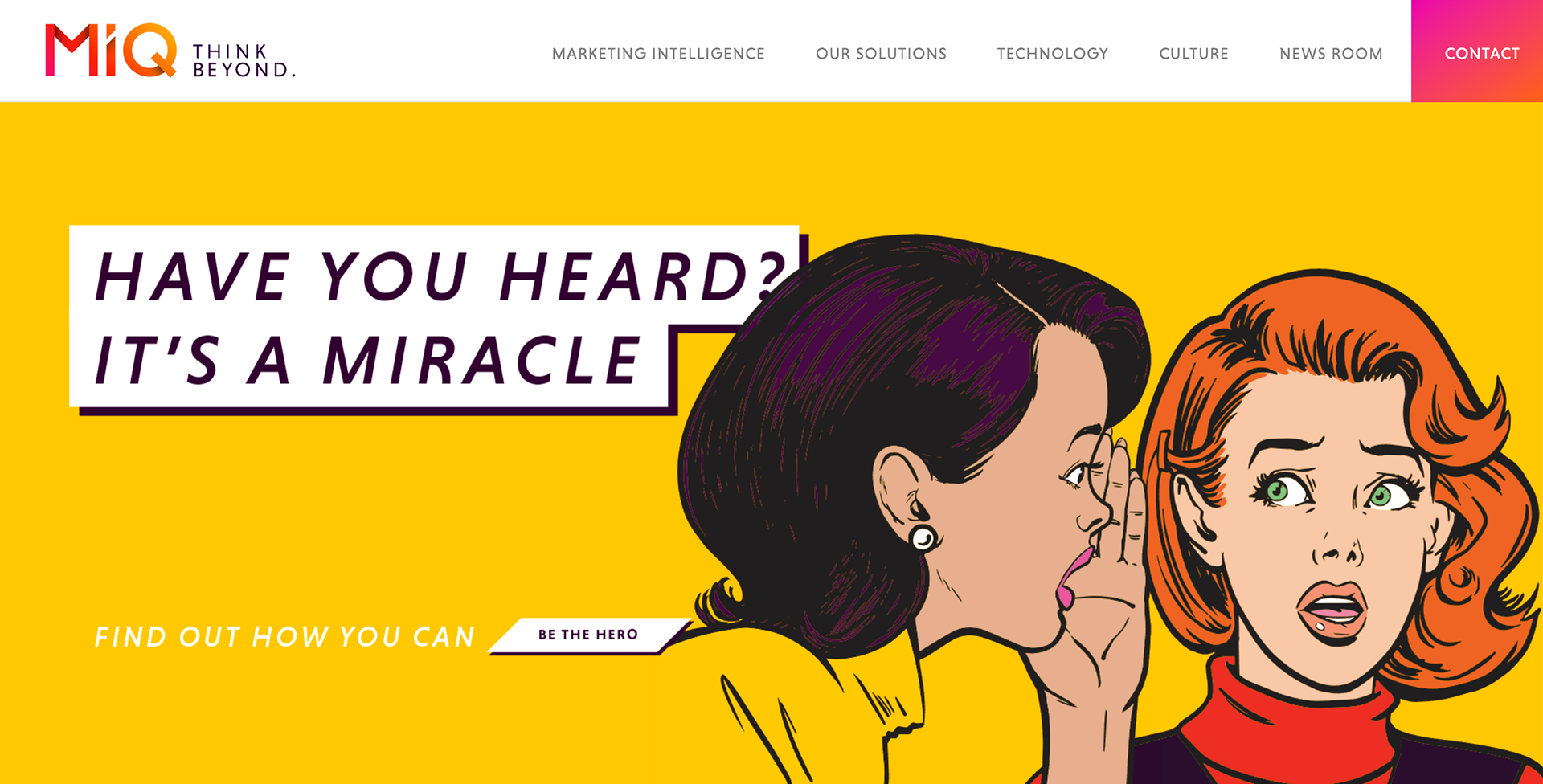Go to the Technology page
This screenshot has height=784, width=1543.
point(1053,54)
